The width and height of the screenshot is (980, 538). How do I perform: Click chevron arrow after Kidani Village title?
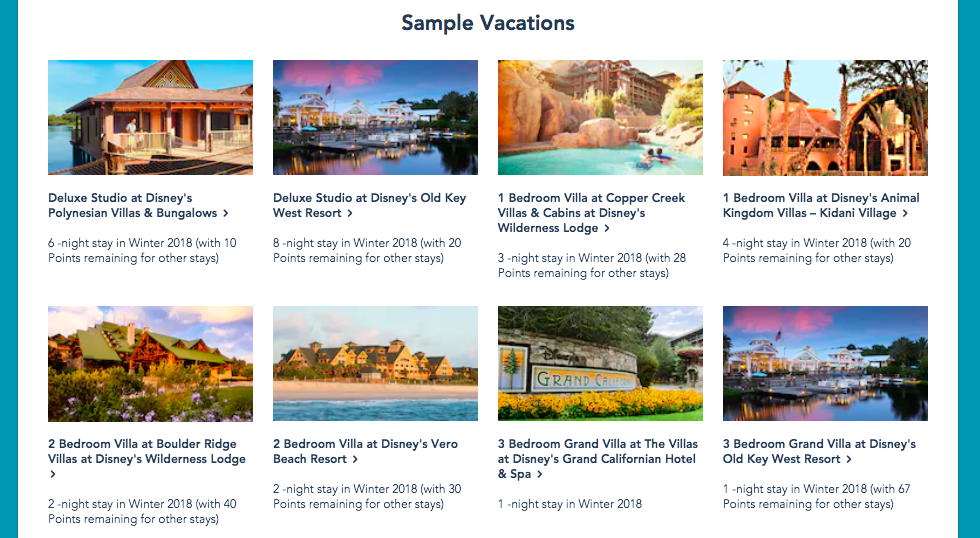click(x=905, y=214)
